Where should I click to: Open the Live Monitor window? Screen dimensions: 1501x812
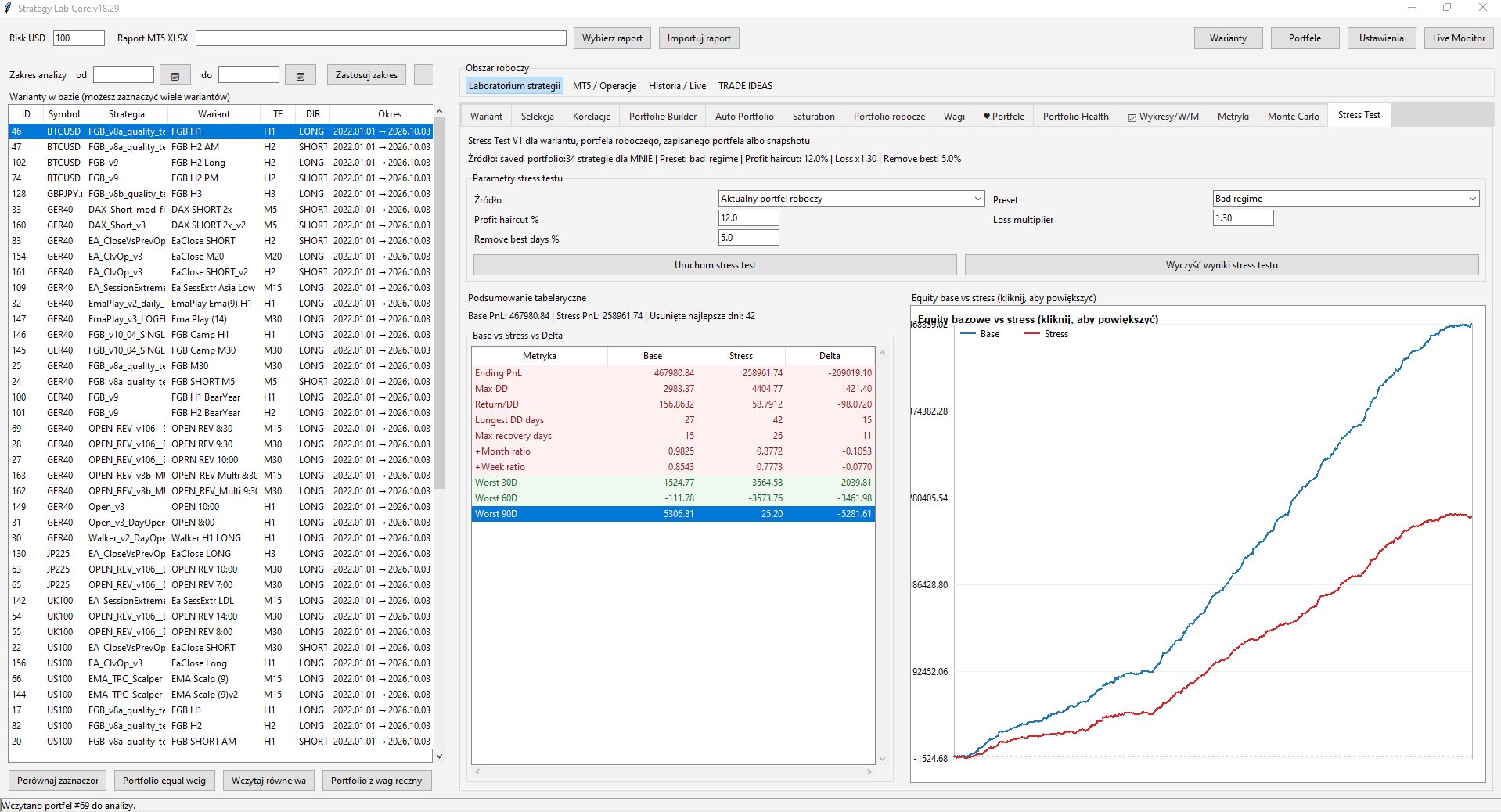pyautogui.click(x=1459, y=38)
